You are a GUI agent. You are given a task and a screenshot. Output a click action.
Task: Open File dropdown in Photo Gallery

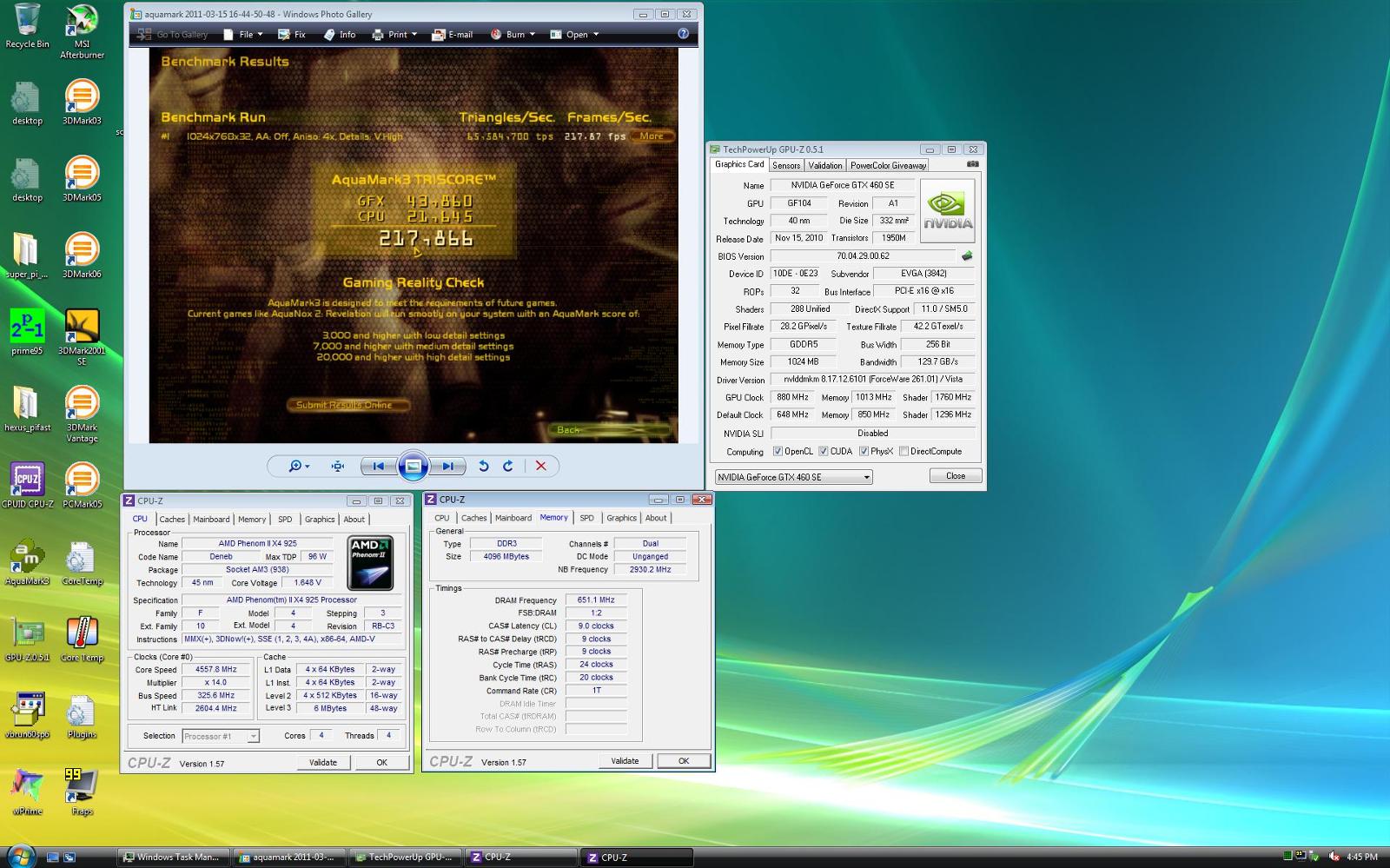[243, 35]
